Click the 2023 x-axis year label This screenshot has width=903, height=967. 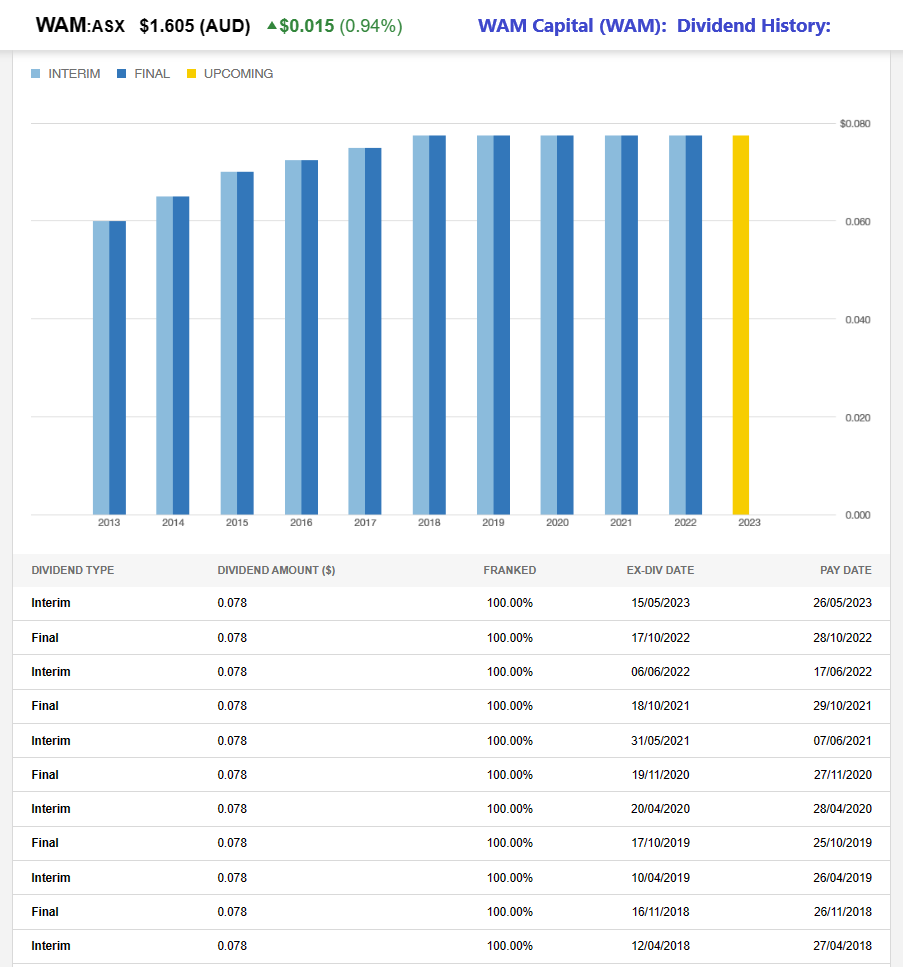(x=749, y=522)
